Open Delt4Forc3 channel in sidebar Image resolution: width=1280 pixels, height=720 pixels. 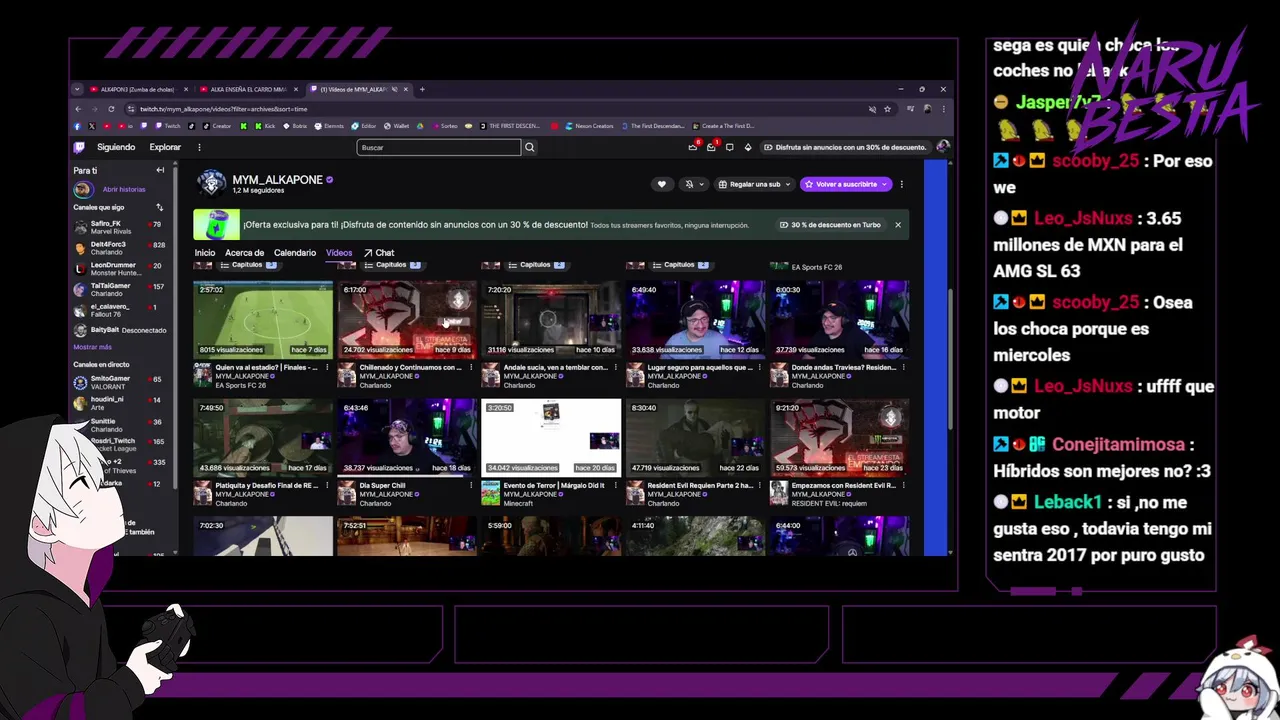click(119, 248)
